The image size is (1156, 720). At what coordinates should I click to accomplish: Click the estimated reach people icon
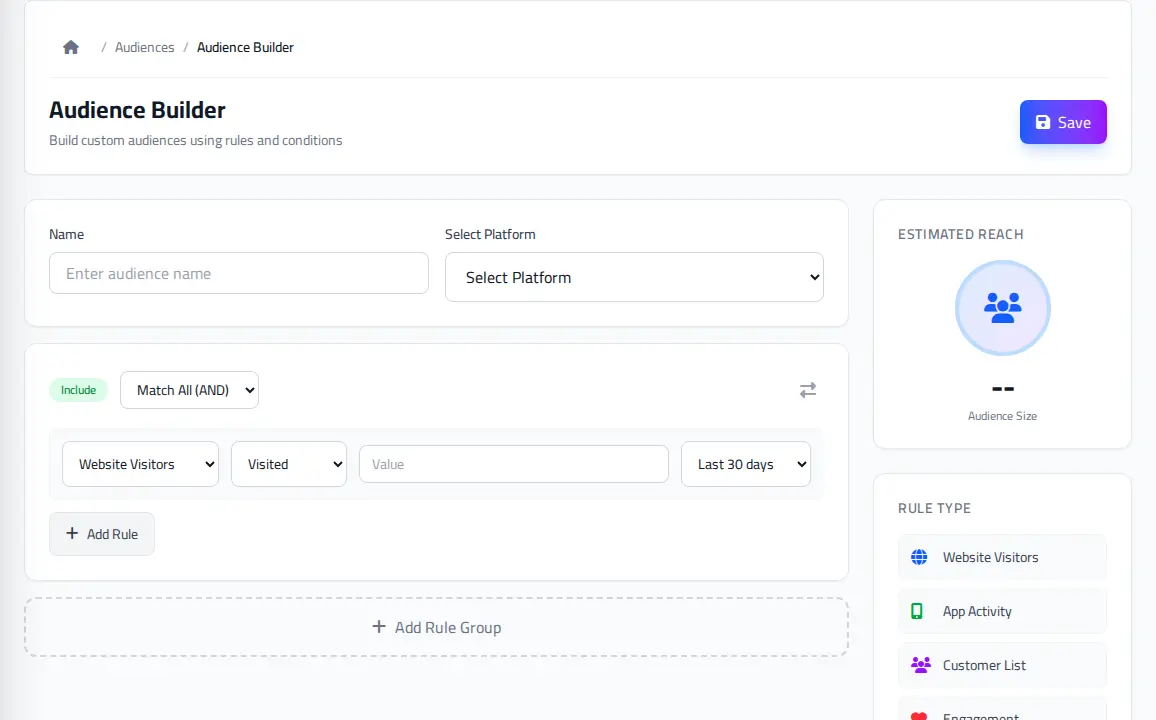1003,308
